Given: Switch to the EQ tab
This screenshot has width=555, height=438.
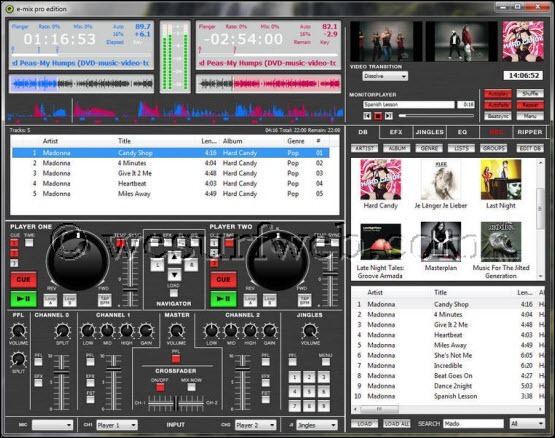Looking at the screenshot, I should point(462,132).
